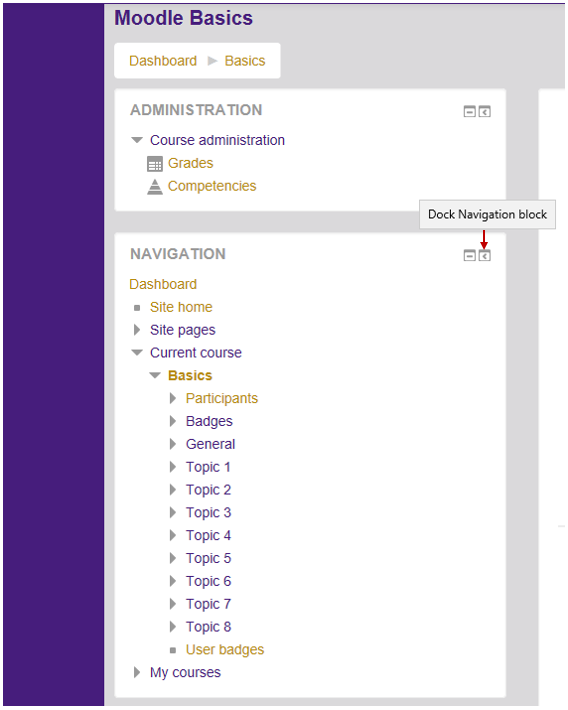Viewport: 568px width, 710px height.
Task: Open the bold Basics course link
Action: coord(190,376)
